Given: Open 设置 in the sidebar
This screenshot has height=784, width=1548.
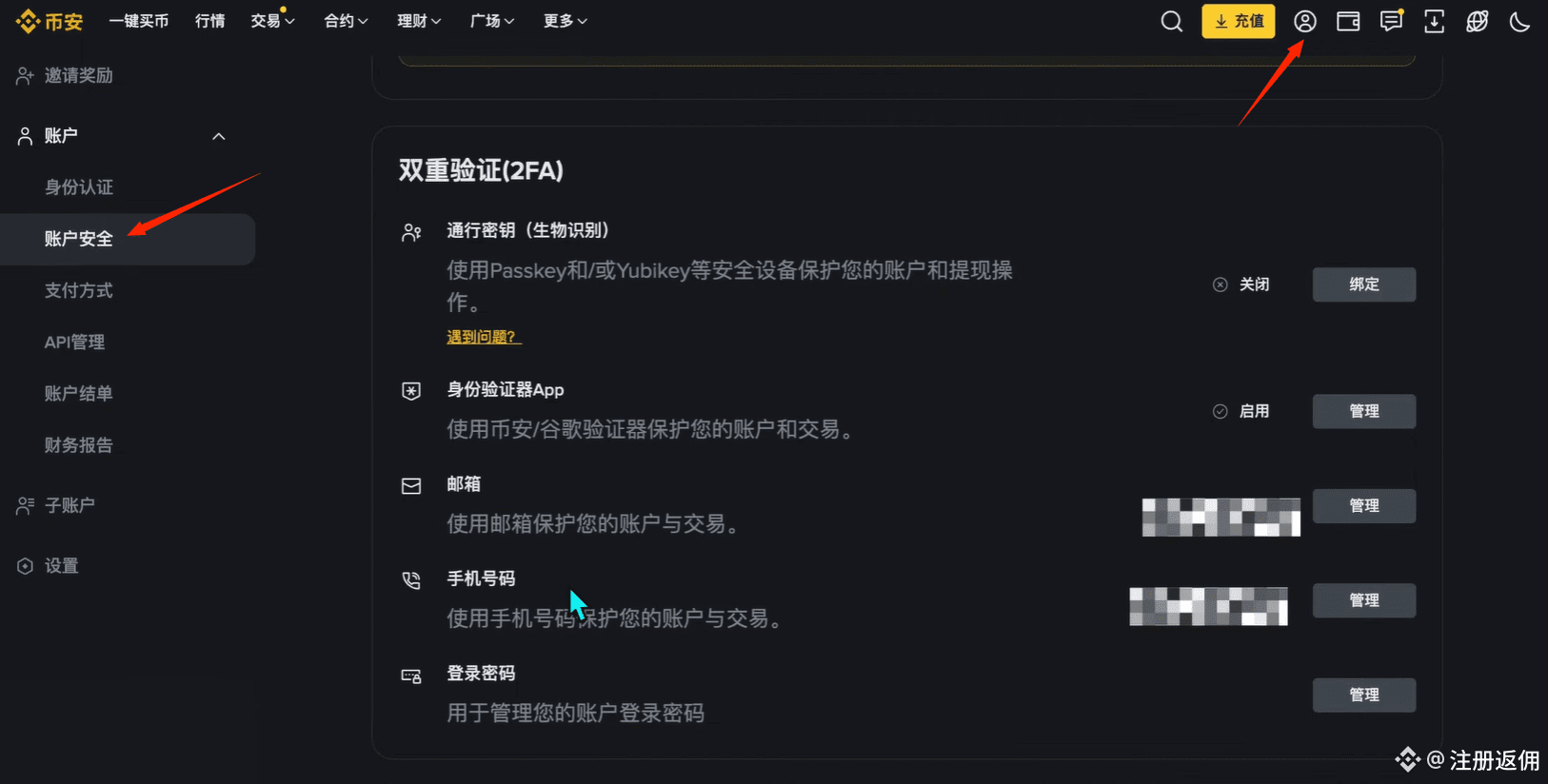Looking at the screenshot, I should (x=60, y=565).
